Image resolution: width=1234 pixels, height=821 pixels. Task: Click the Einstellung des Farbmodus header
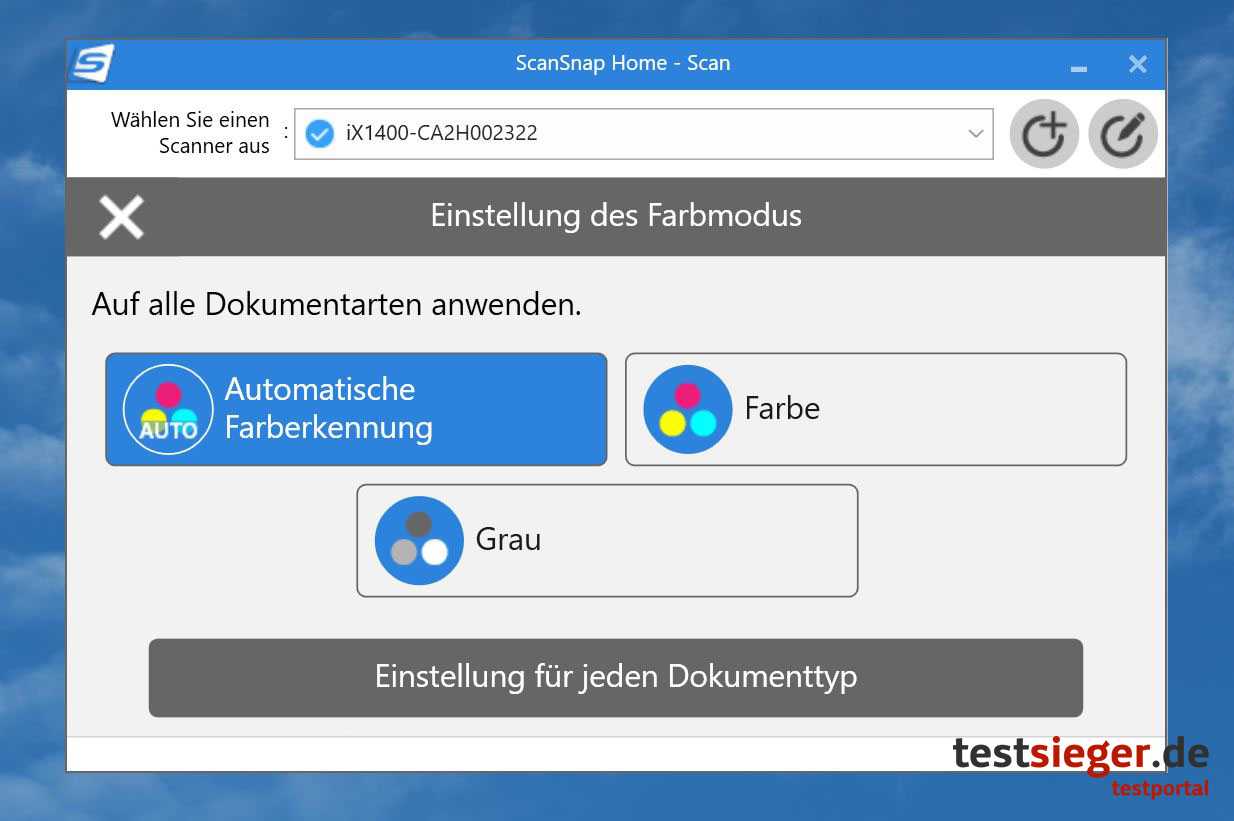coord(616,216)
